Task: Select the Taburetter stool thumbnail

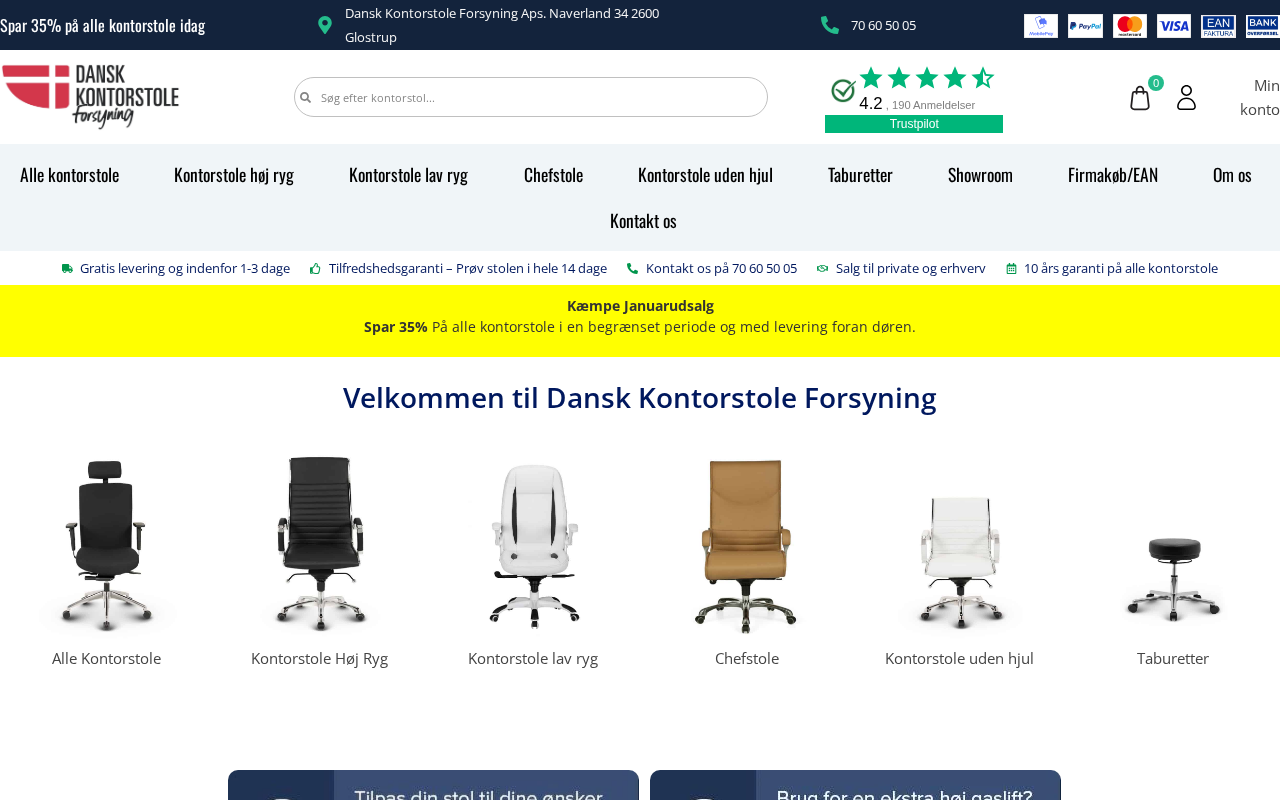Action: (1173, 576)
